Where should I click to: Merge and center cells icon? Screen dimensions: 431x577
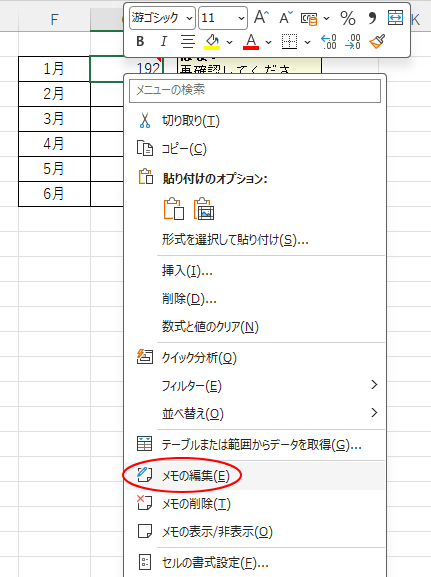[395, 17]
